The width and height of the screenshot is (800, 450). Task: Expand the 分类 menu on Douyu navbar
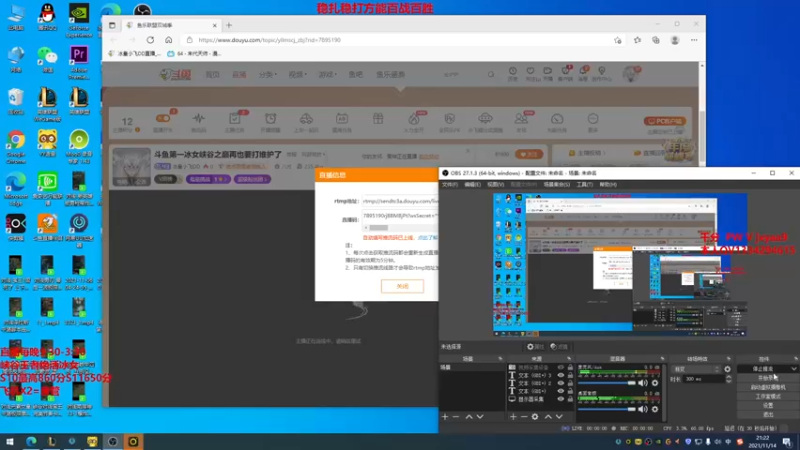tap(268, 74)
